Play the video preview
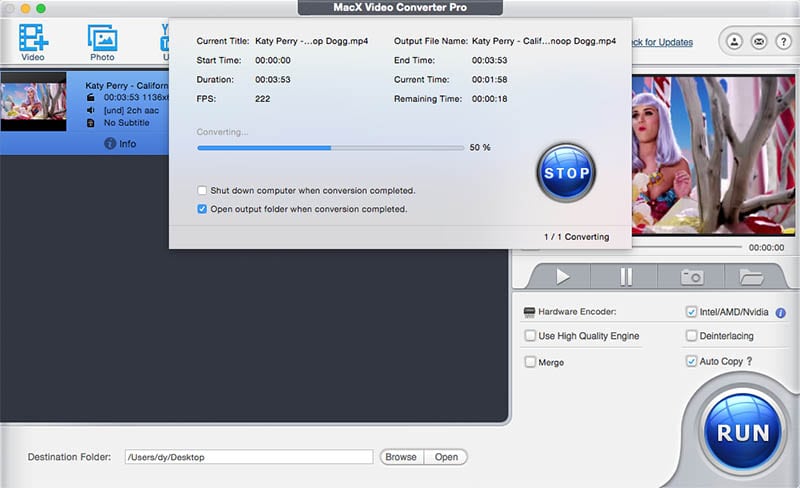This screenshot has width=800, height=488. 562,277
